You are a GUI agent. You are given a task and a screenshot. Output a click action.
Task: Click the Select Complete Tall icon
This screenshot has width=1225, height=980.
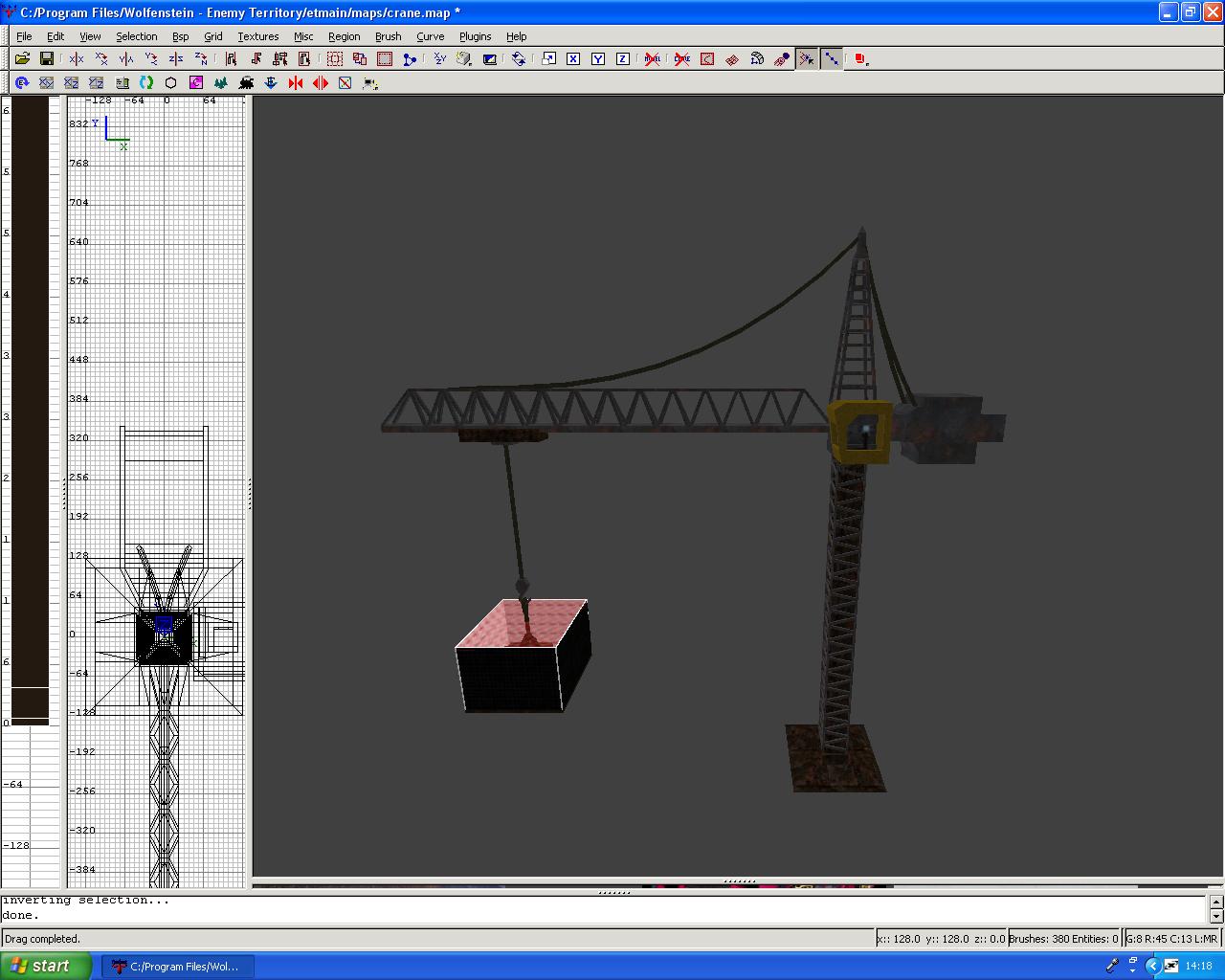[231, 59]
